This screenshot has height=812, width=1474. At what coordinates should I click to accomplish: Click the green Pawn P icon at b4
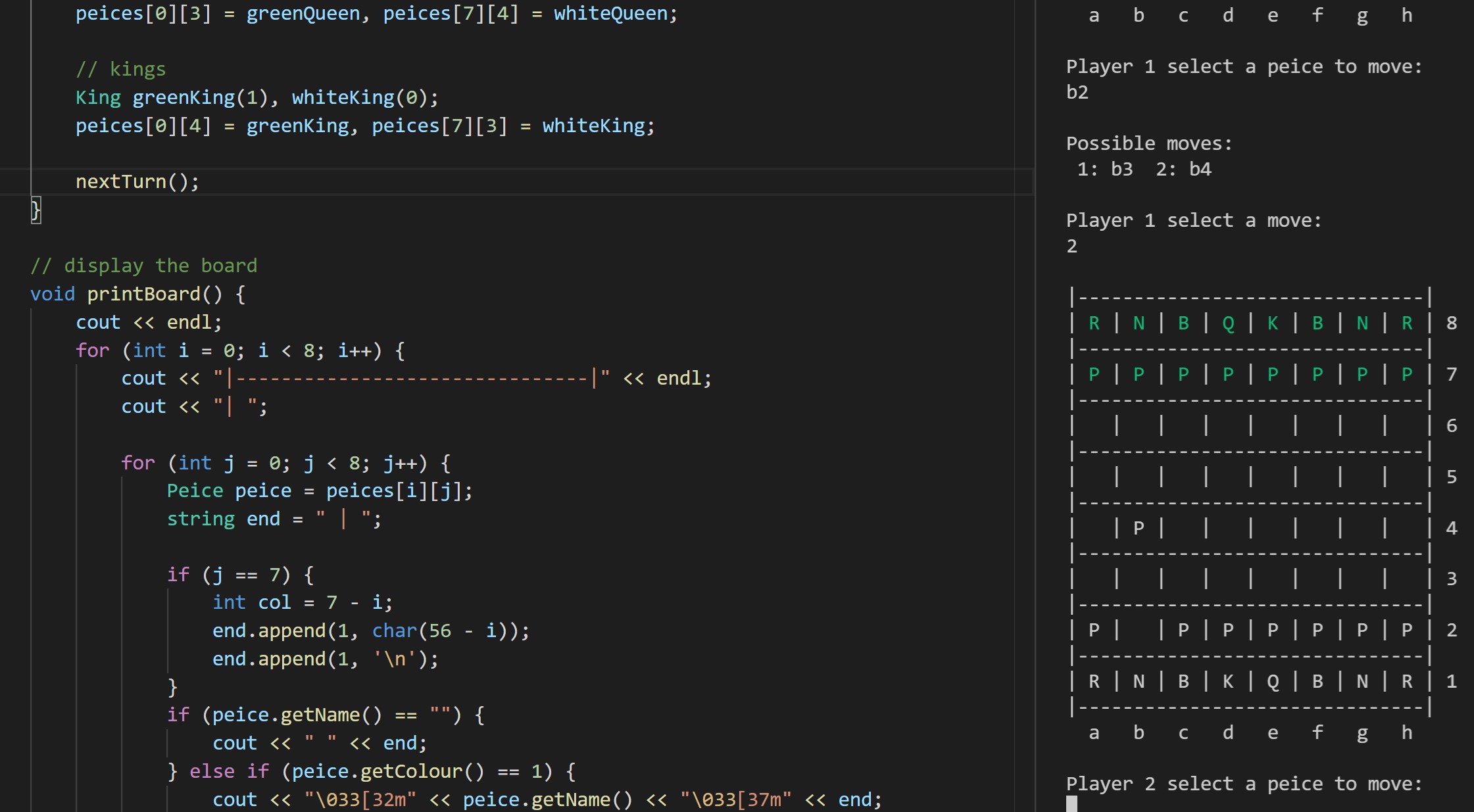pos(1137,527)
